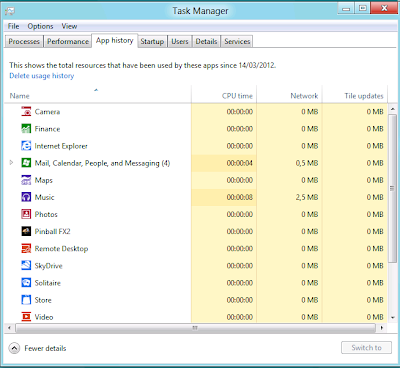
Task: Click the Task Manager title bar icon
Action: pos(10,11)
